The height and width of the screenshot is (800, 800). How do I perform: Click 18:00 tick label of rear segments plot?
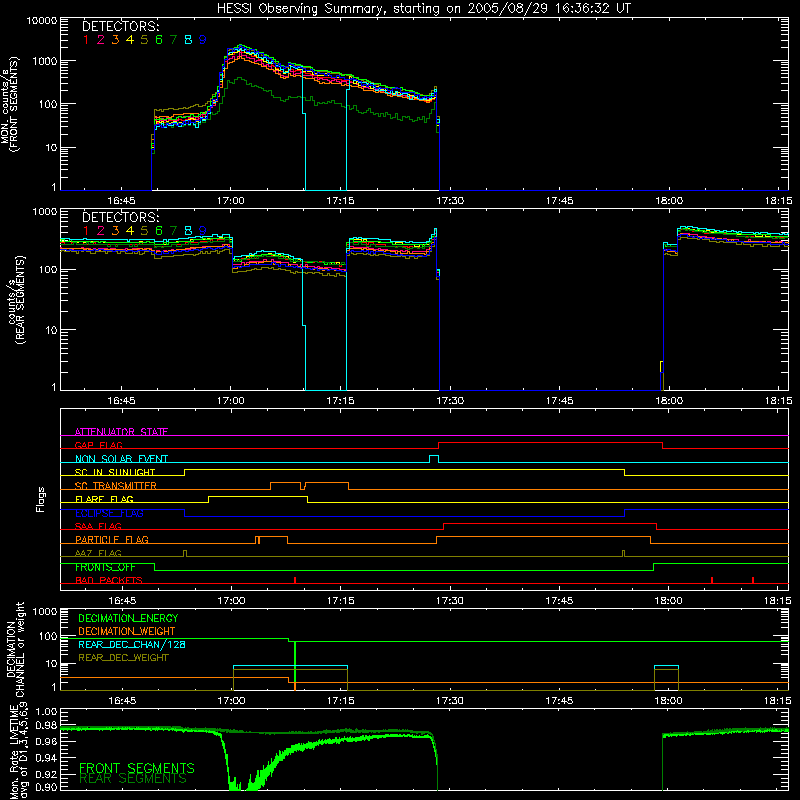click(x=669, y=401)
